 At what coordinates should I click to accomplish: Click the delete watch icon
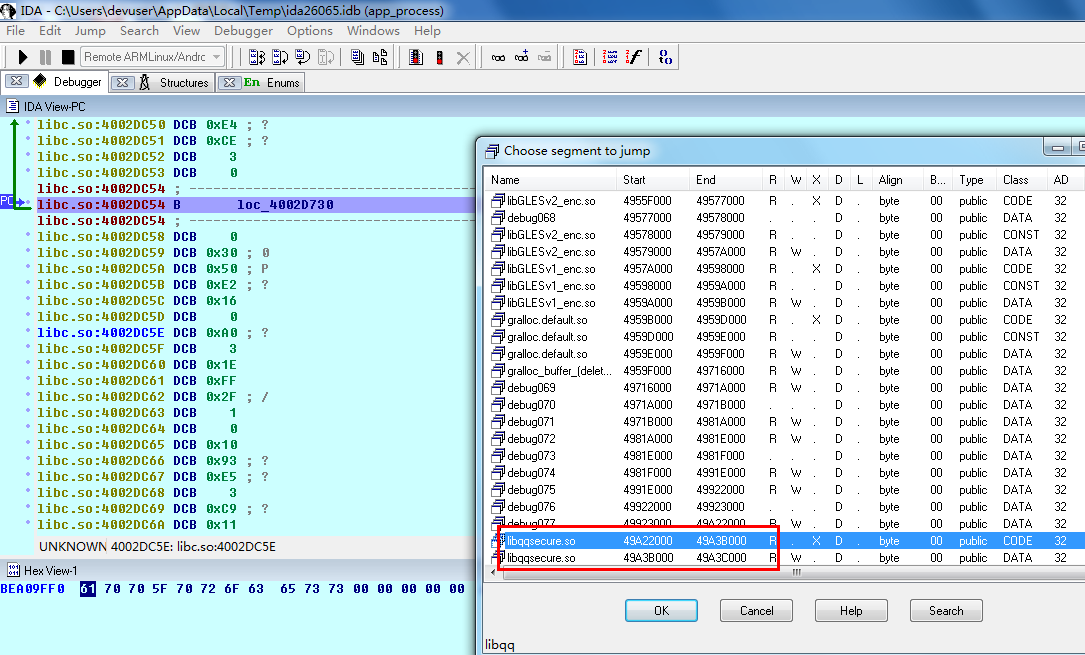click(x=545, y=57)
